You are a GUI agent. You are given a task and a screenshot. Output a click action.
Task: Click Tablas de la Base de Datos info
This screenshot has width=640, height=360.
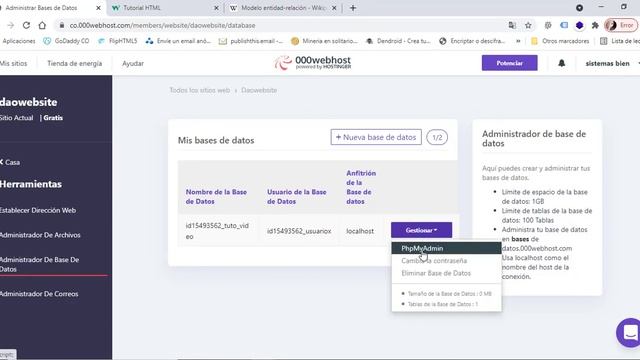tap(442, 304)
